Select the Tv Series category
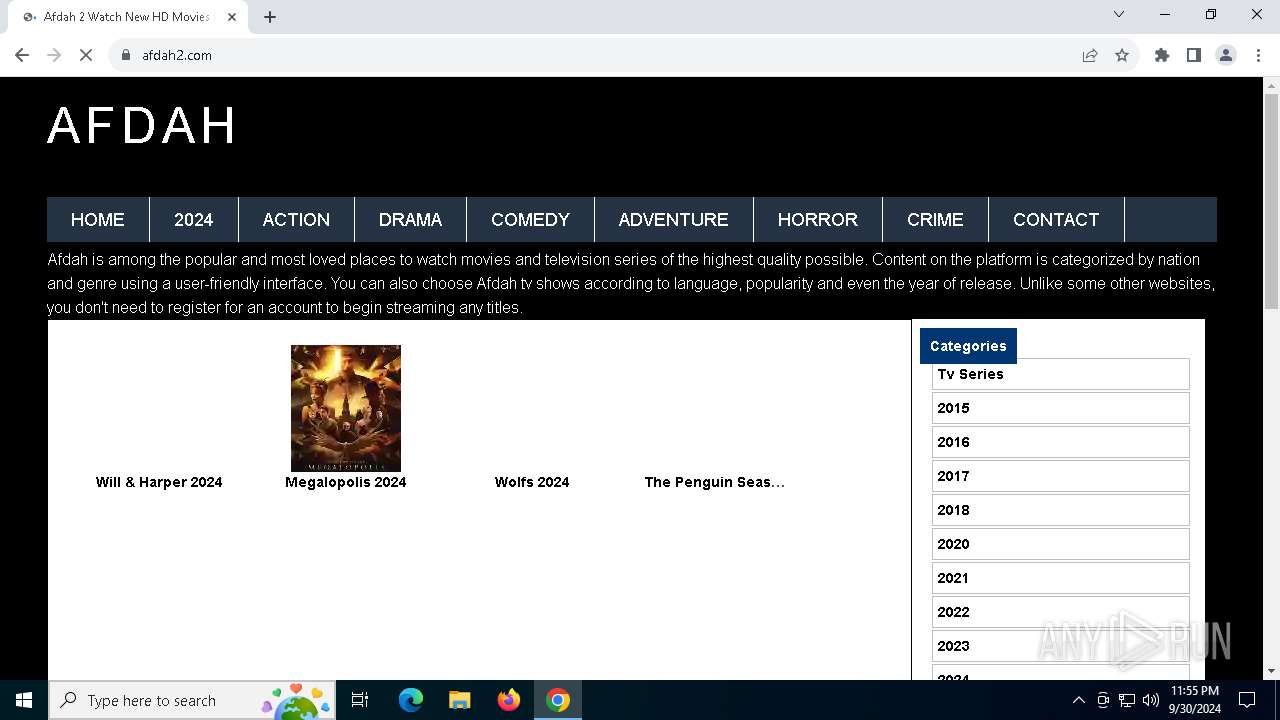The height and width of the screenshot is (720, 1280). point(1061,374)
